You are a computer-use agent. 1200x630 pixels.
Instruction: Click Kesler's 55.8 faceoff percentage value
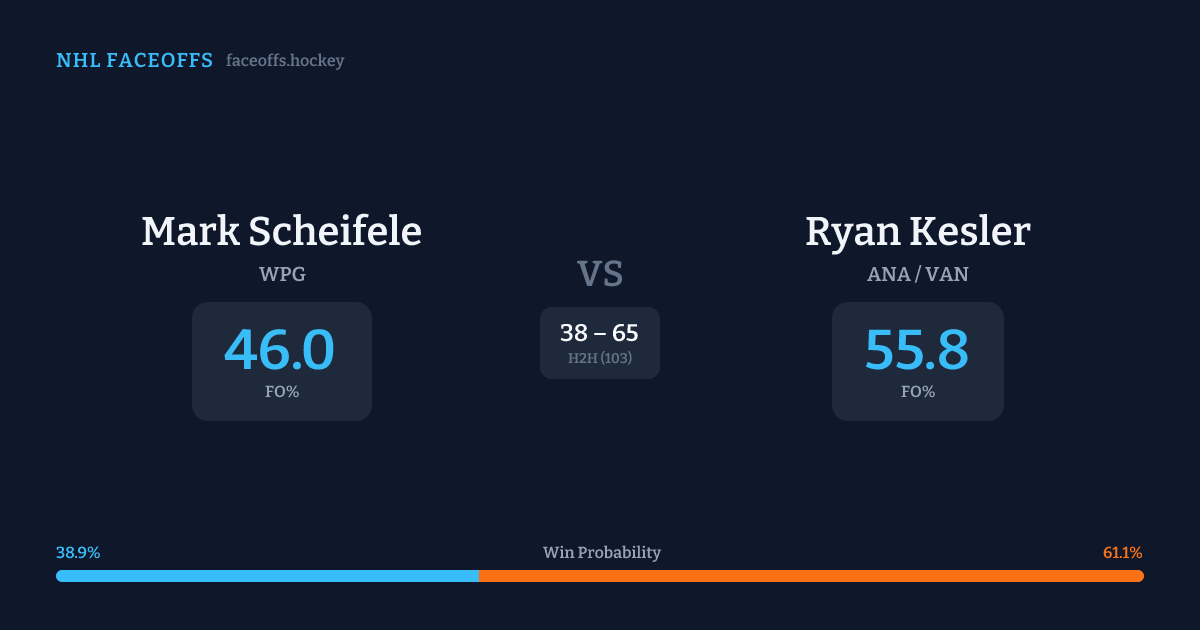(916, 350)
